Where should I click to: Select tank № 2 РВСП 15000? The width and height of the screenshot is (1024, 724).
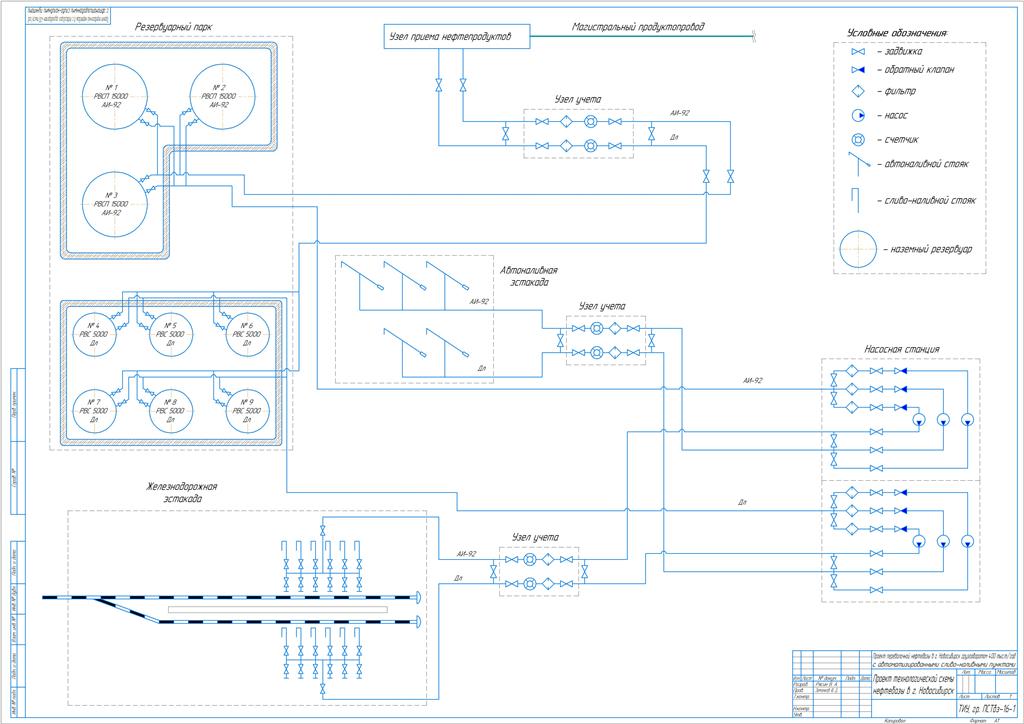(x=222, y=96)
